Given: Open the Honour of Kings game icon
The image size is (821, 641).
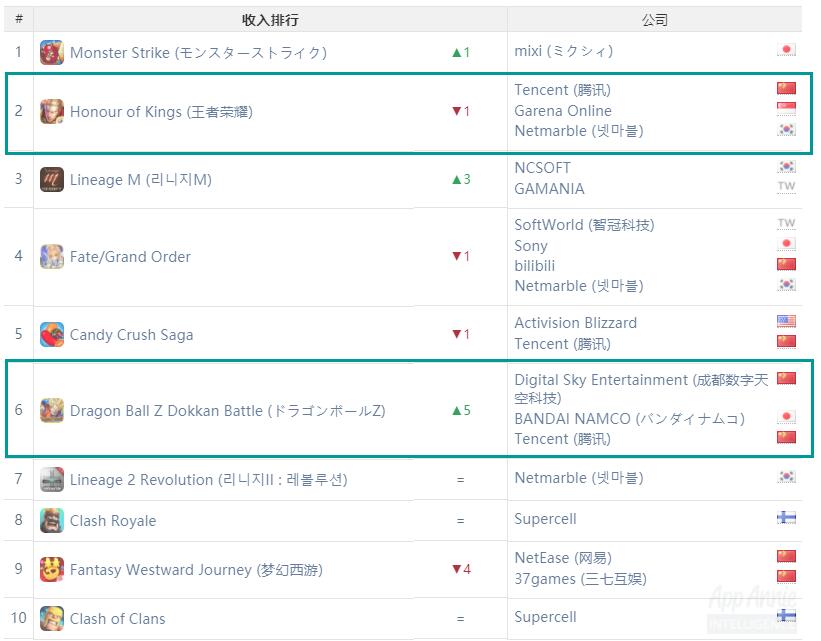Looking at the screenshot, I should (52, 112).
